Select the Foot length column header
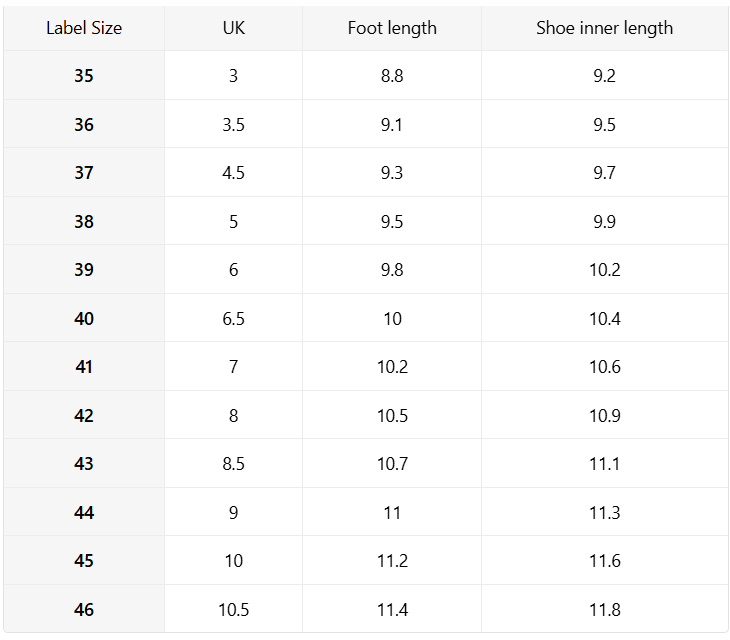The width and height of the screenshot is (730, 640). point(392,28)
